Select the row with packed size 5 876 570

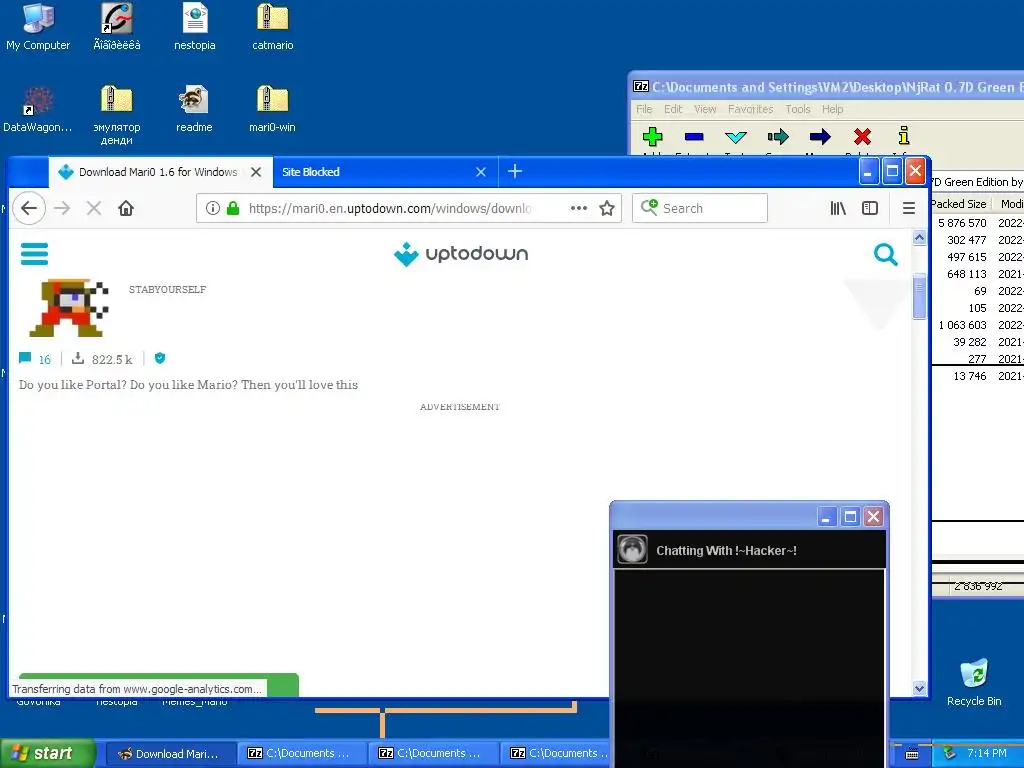point(977,223)
